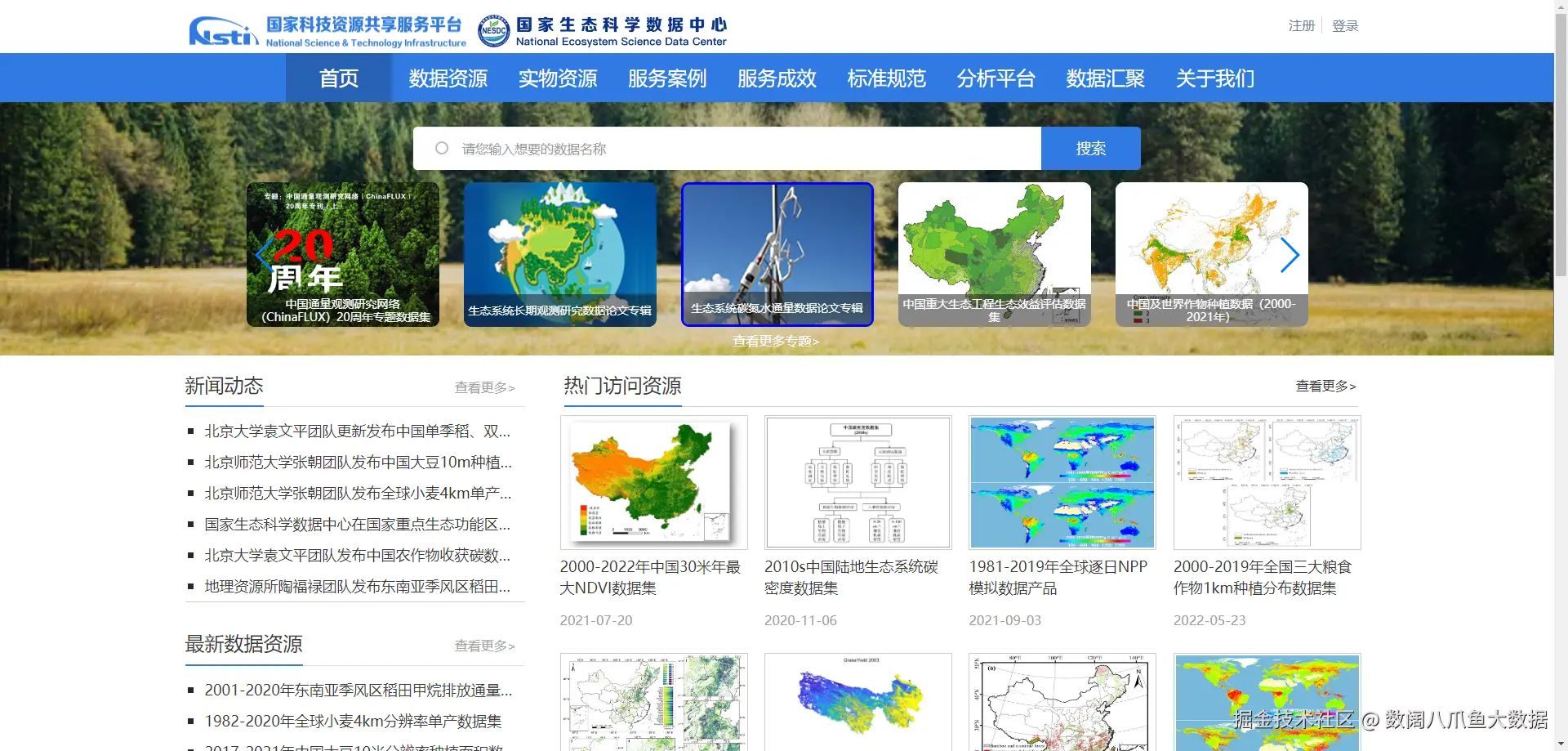Open the 首页 menu item
1568x751 pixels.
click(x=339, y=78)
